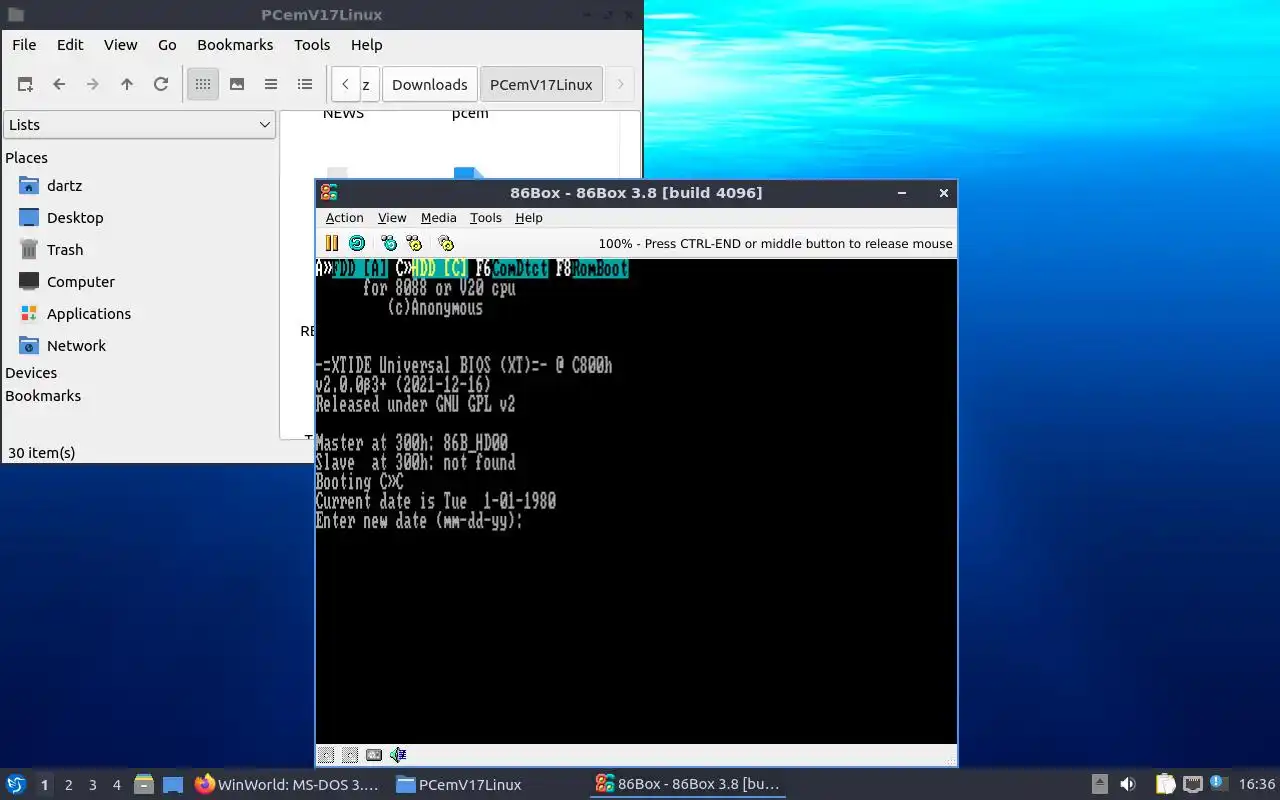The height and width of the screenshot is (800, 1280).
Task: Open Network in Places sidebar
Action: [76, 346]
